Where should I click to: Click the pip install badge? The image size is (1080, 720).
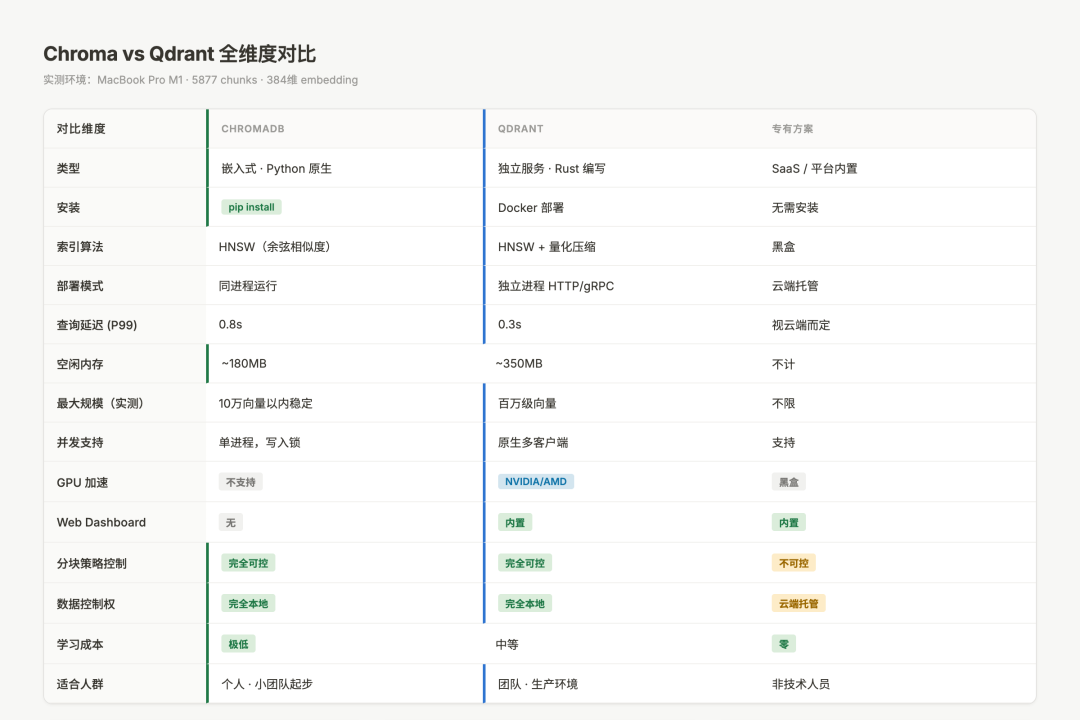pyautogui.click(x=251, y=207)
